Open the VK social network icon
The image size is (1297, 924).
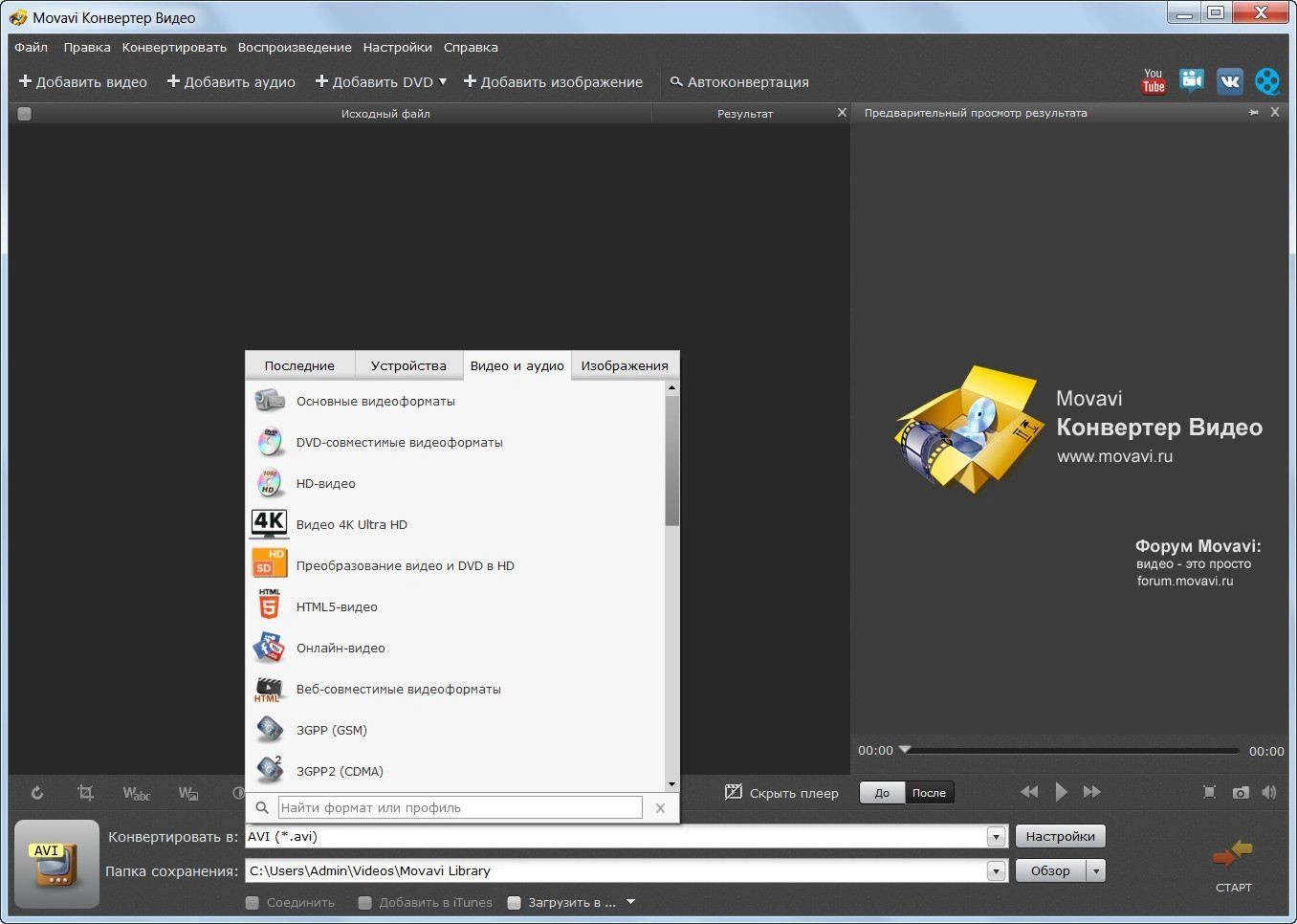click(x=1229, y=81)
